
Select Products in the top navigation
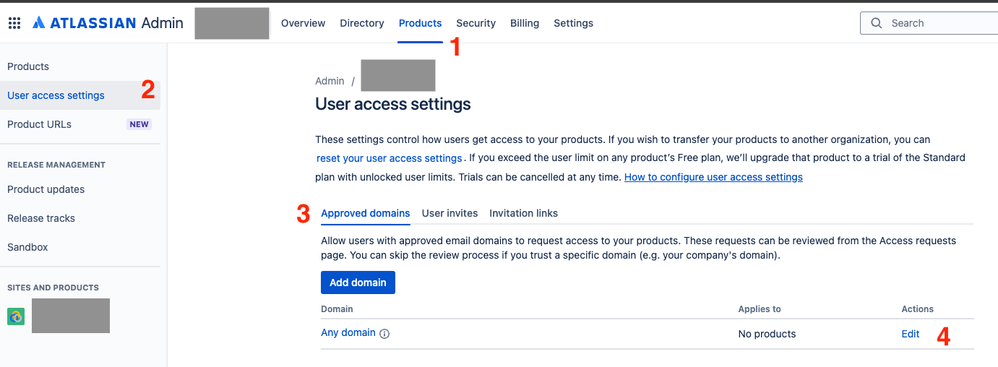(420, 23)
